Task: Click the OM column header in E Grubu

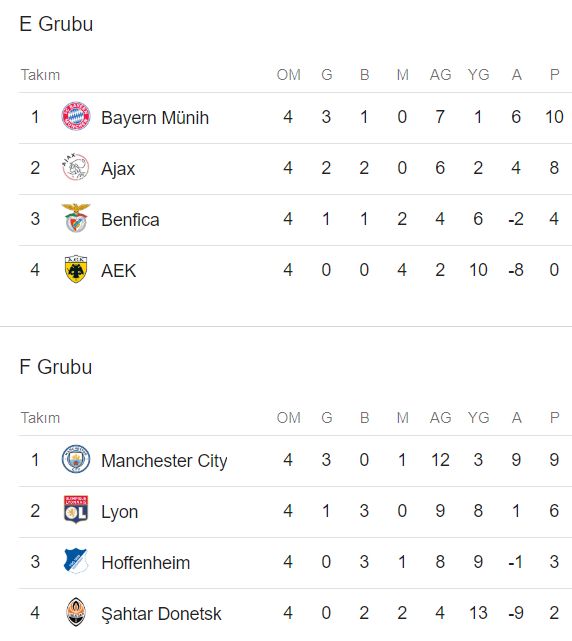Action: click(x=289, y=75)
